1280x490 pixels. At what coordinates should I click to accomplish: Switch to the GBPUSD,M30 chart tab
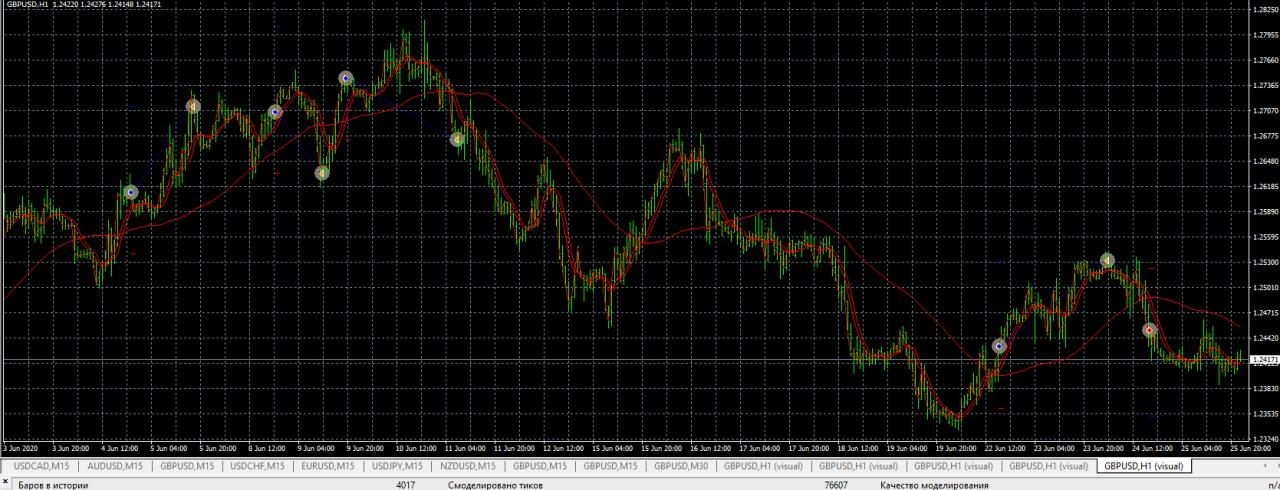[x=681, y=466]
